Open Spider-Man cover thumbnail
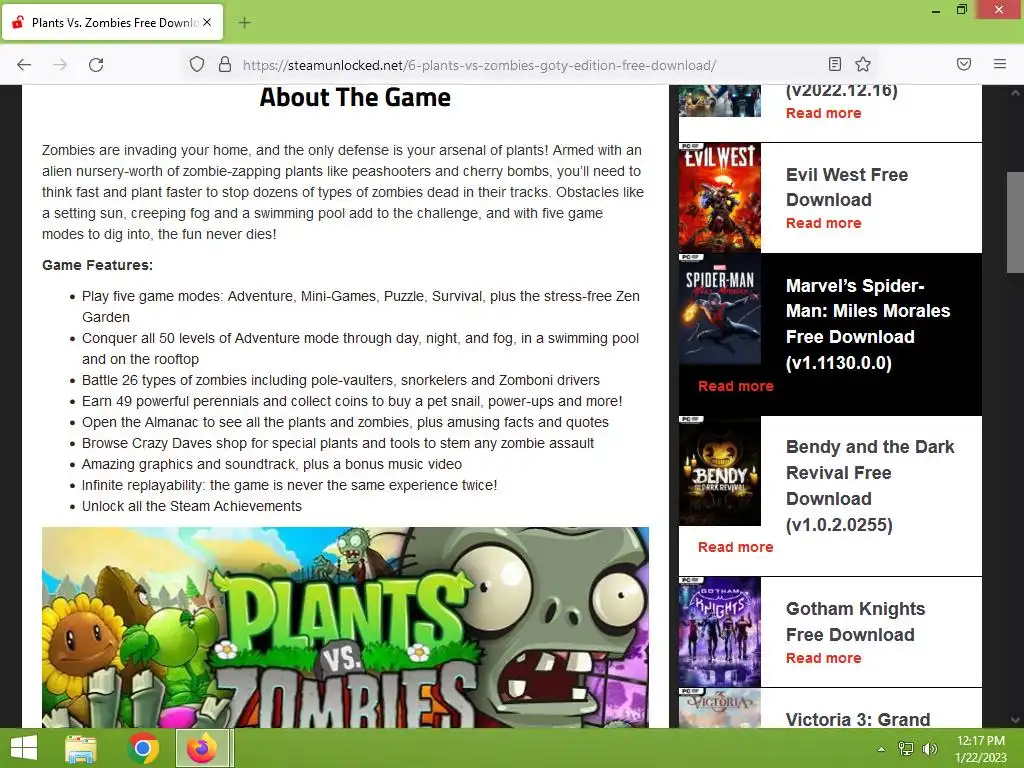The image size is (1024, 768). (x=720, y=309)
